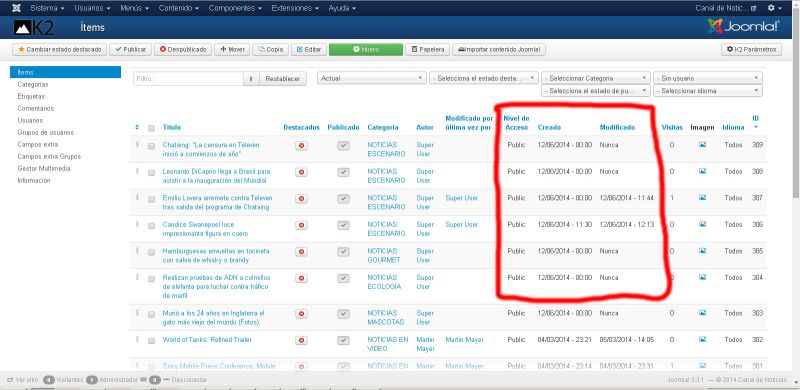
Task: Click the ordering sort arrows column header
Action: click(x=137, y=127)
